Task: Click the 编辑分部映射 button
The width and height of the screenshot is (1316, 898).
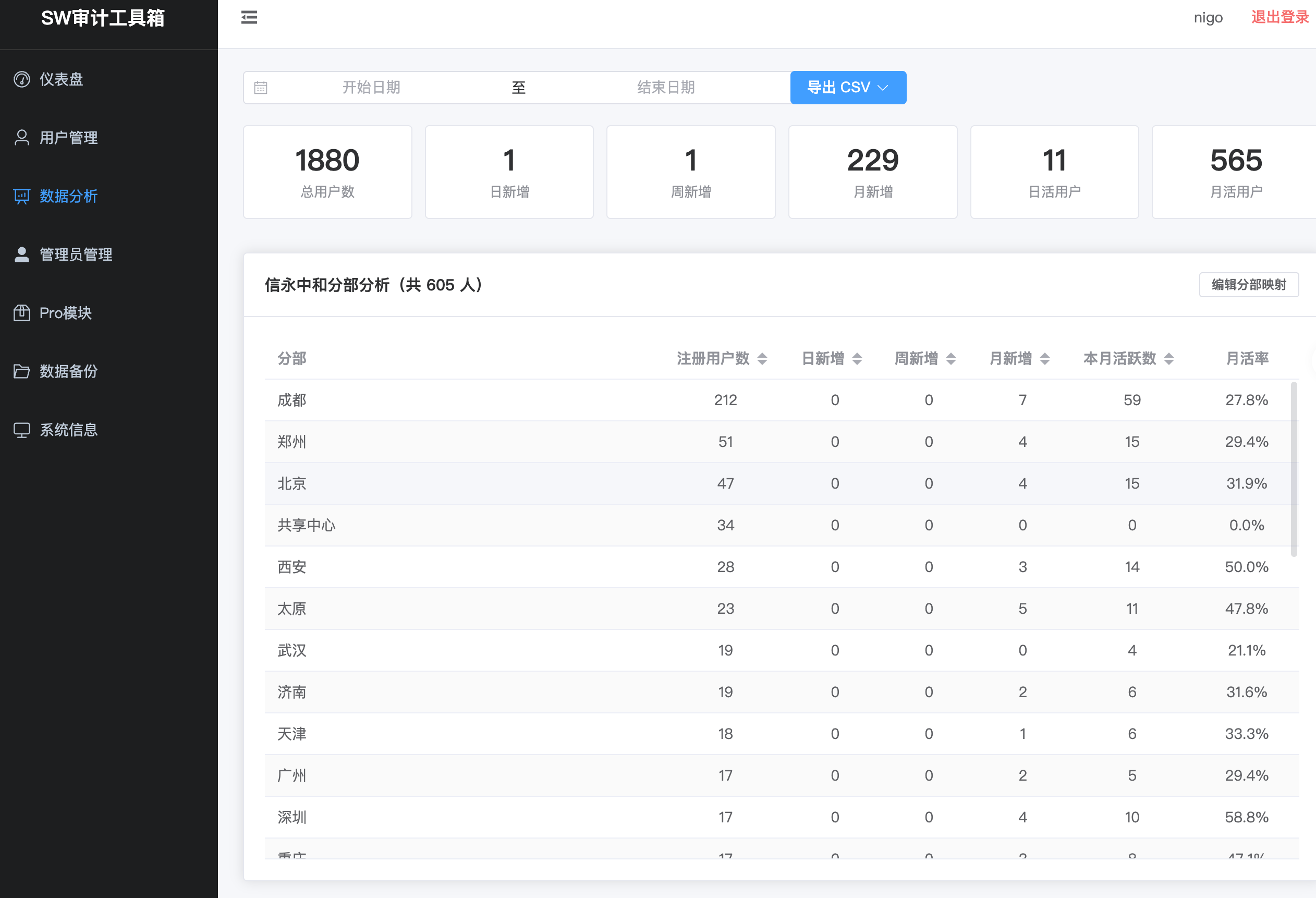Action: coord(1248,285)
